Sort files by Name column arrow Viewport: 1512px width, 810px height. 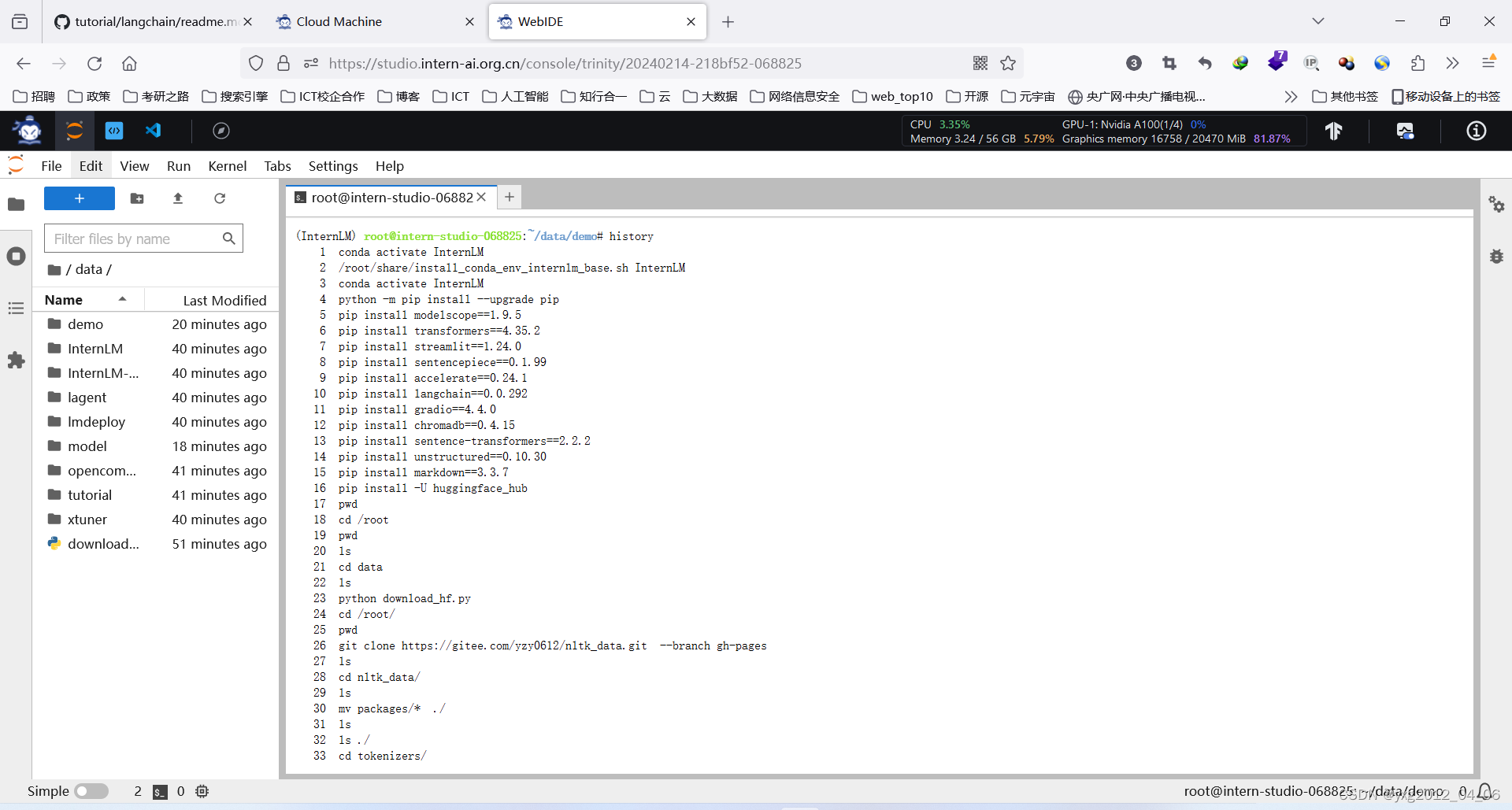(x=122, y=299)
